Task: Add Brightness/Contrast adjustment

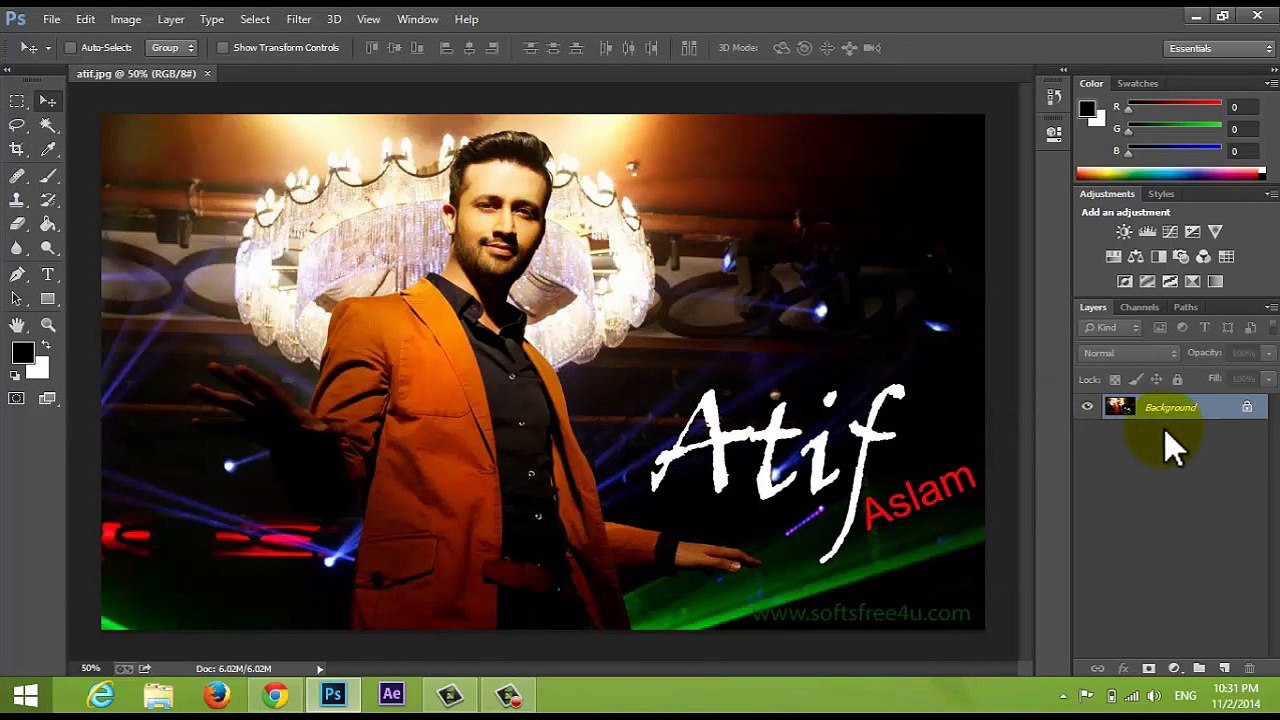Action: (1124, 232)
